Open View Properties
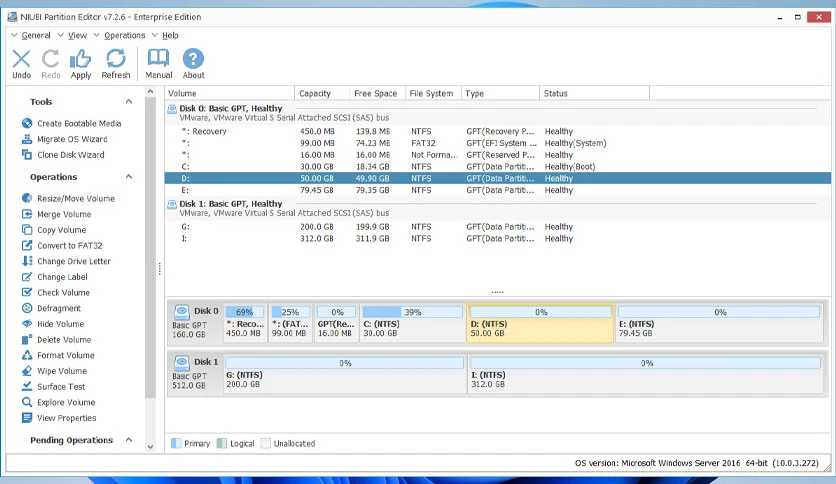 tap(59, 418)
